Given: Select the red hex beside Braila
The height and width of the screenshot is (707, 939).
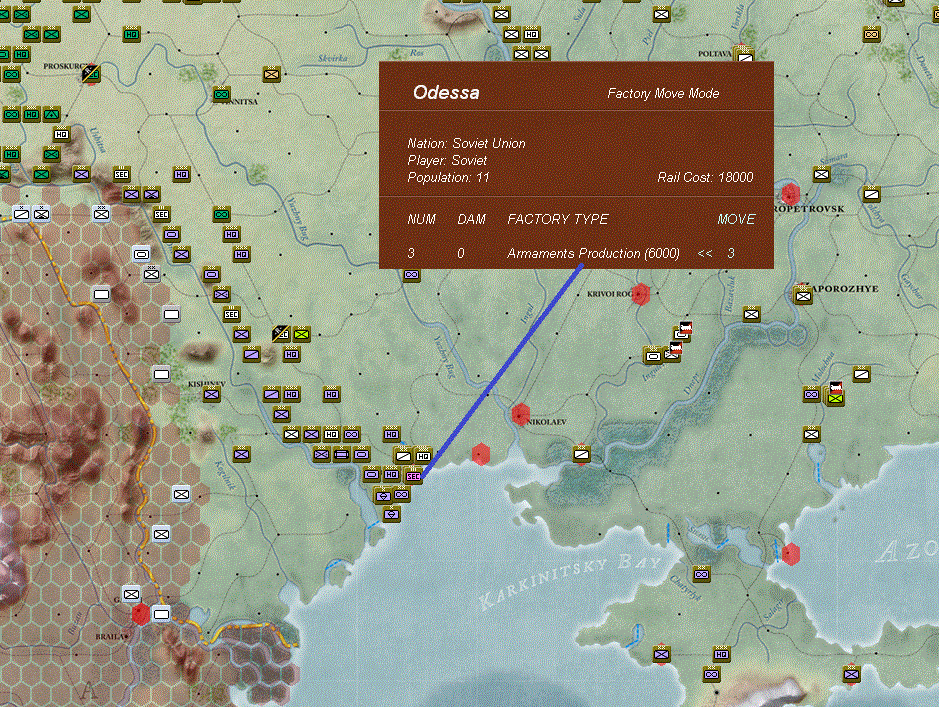Looking at the screenshot, I should point(141,614).
